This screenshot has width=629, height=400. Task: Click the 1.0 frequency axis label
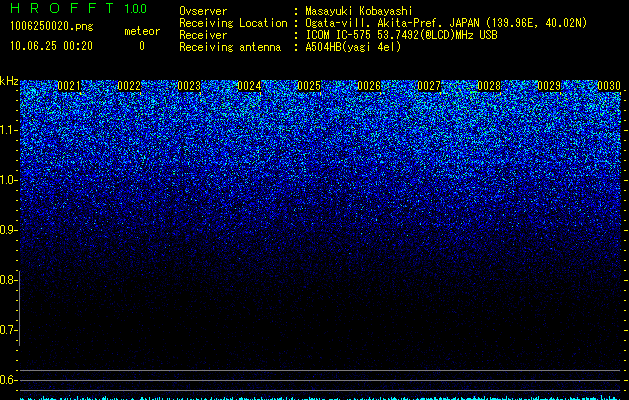(x=8, y=180)
